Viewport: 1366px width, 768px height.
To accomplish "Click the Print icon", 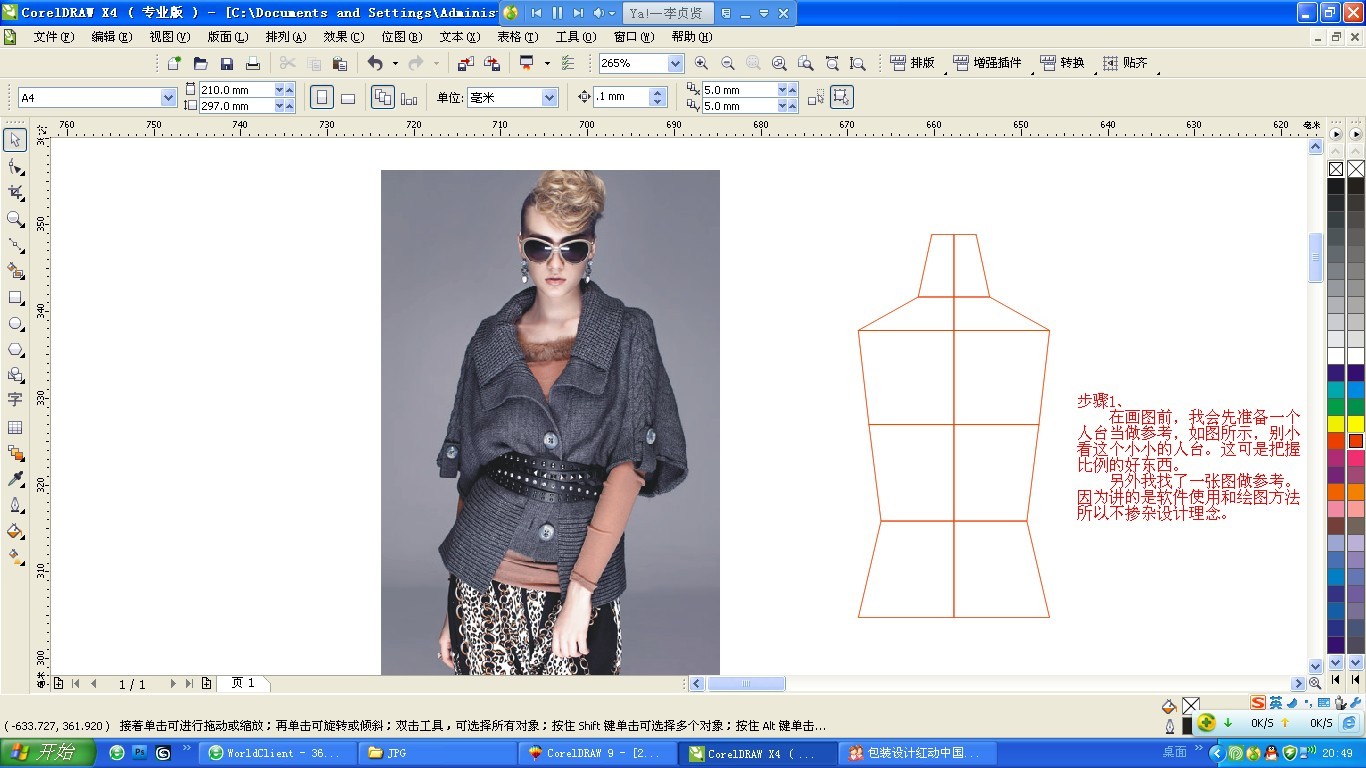I will (253, 63).
